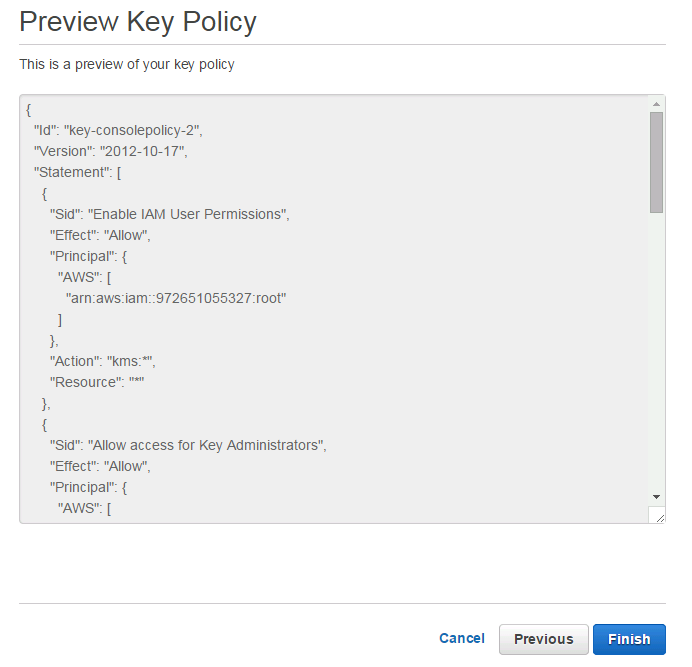
Task: Click the Allow access for Key Administrators line
Action: [x=188, y=445]
